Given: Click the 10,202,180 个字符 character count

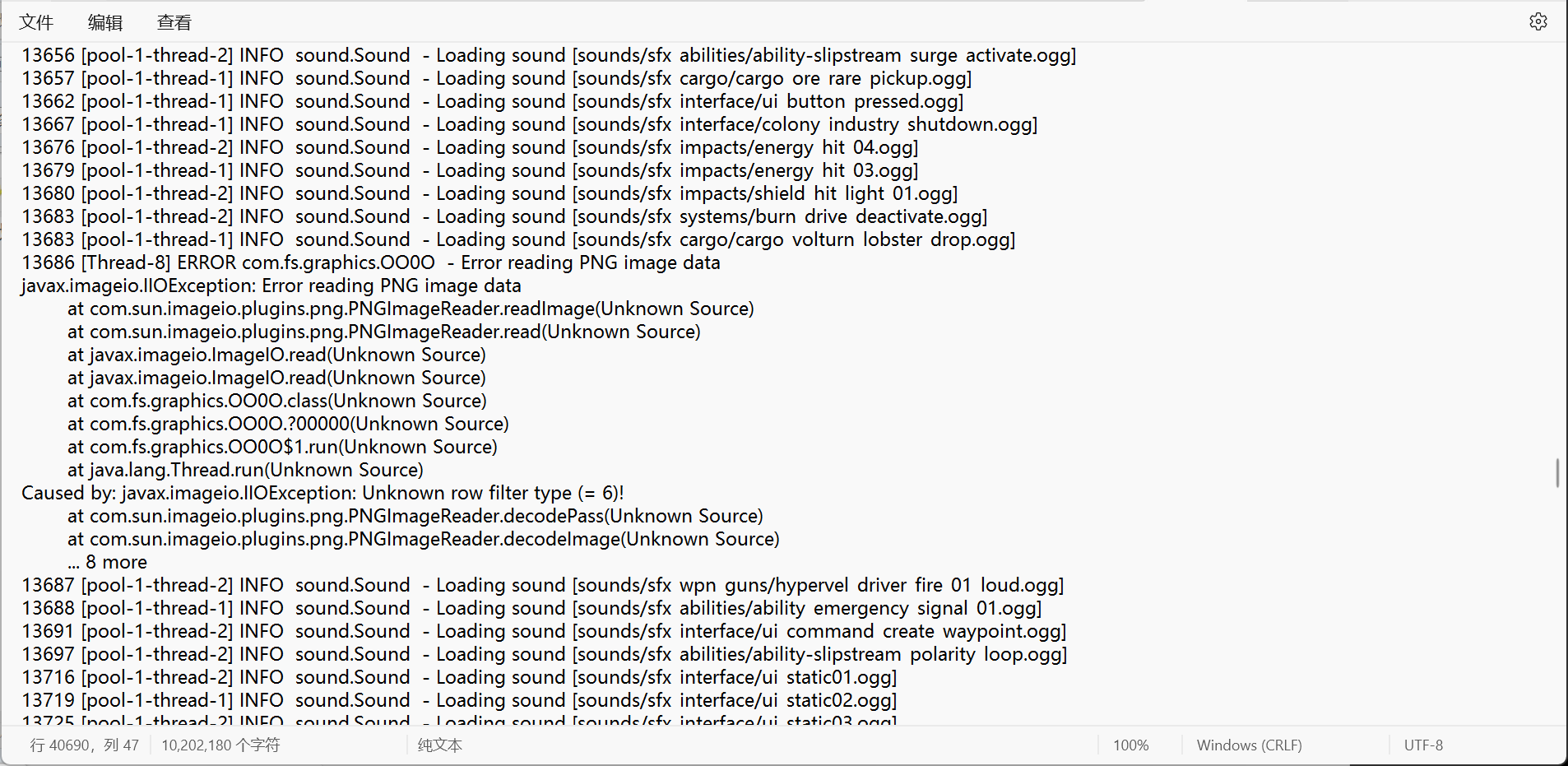Looking at the screenshot, I should coord(220,745).
